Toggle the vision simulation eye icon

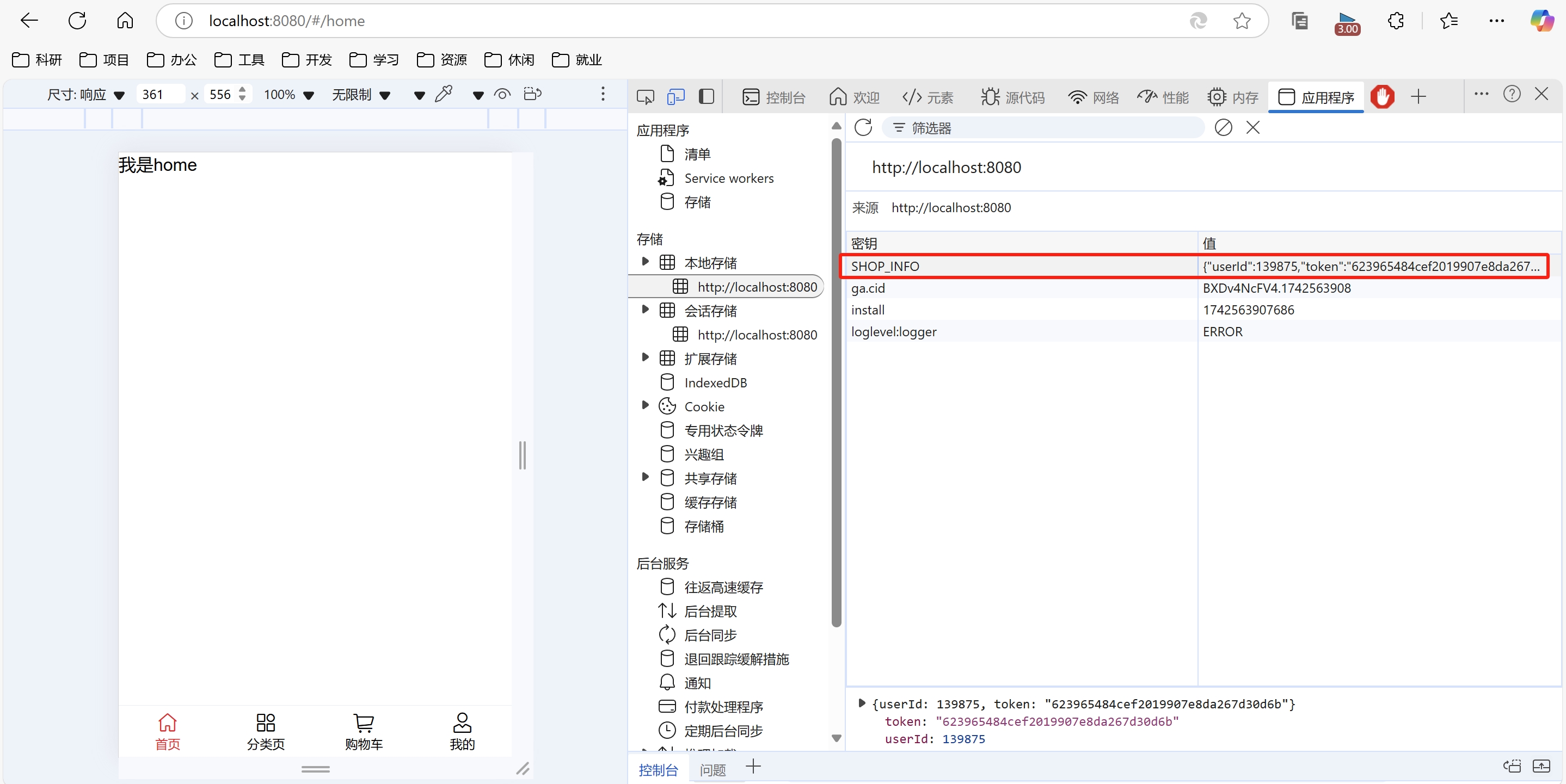tap(502, 94)
